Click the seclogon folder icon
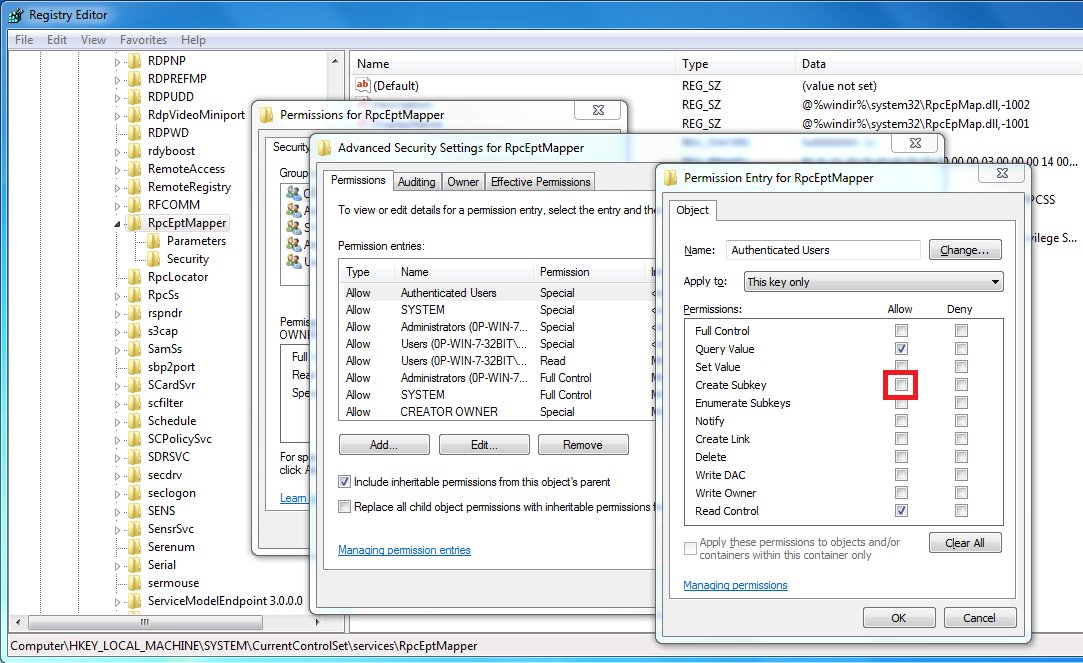The width and height of the screenshot is (1083, 663). coord(135,493)
